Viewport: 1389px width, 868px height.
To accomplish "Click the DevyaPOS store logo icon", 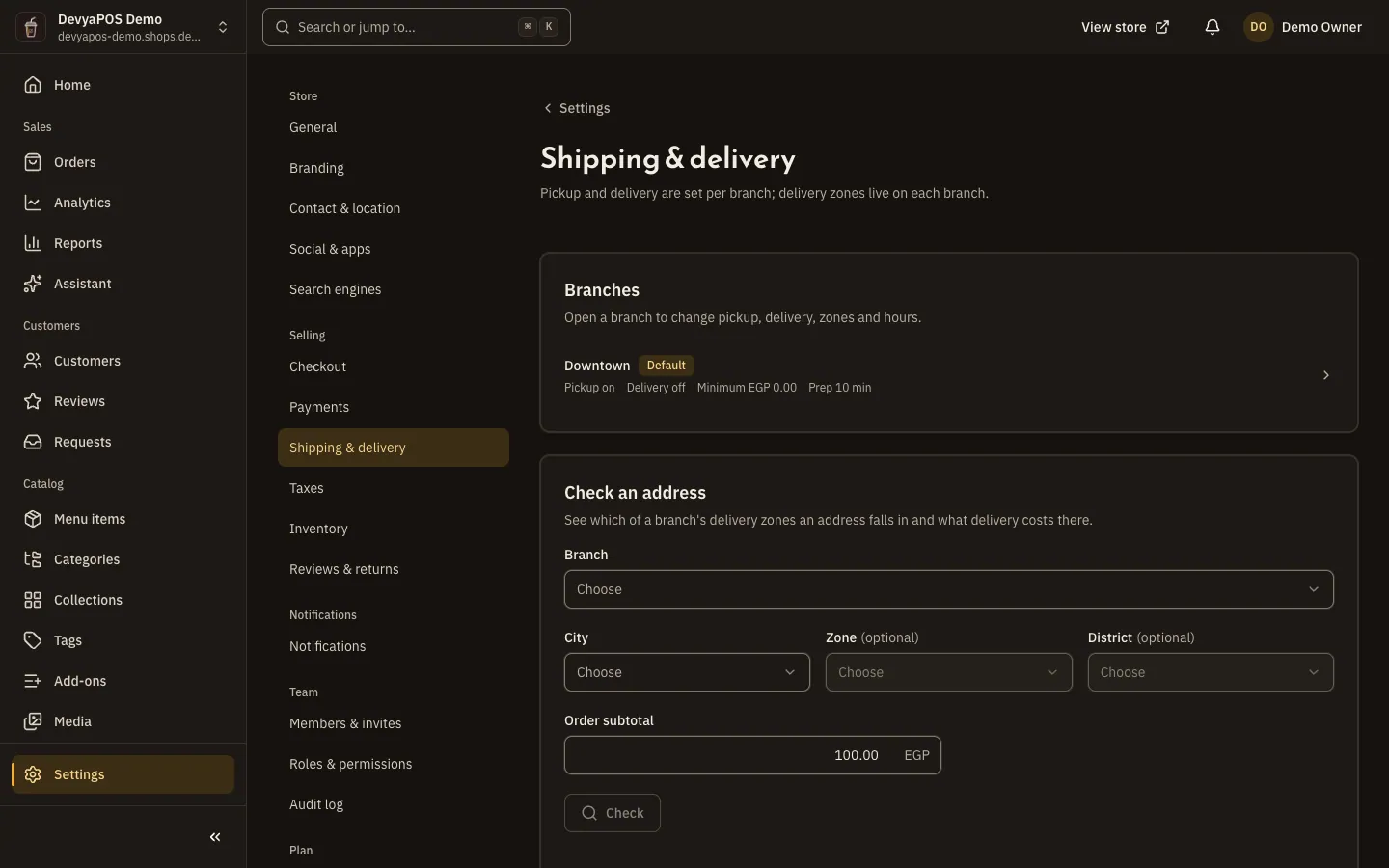I will [x=31, y=27].
